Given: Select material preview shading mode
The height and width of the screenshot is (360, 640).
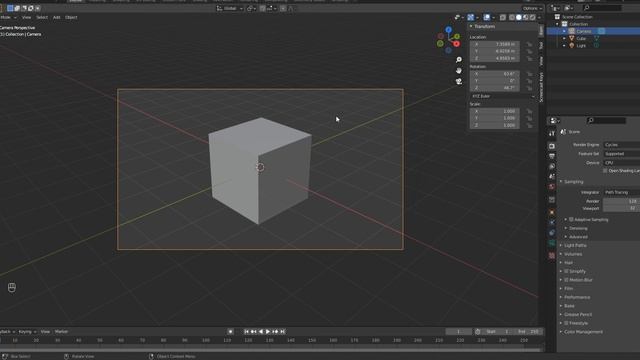Looking at the screenshot, I should [525, 18].
